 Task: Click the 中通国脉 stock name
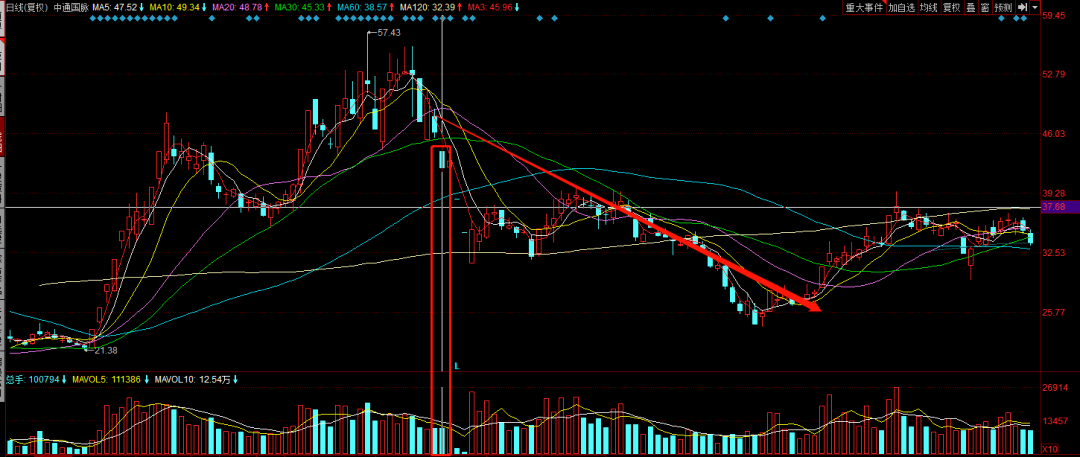[x=70, y=7]
